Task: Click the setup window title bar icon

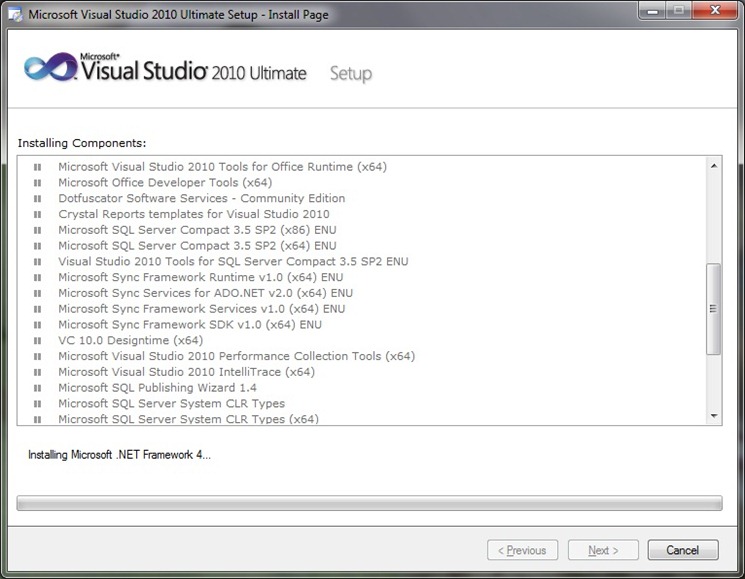Action: tap(16, 15)
